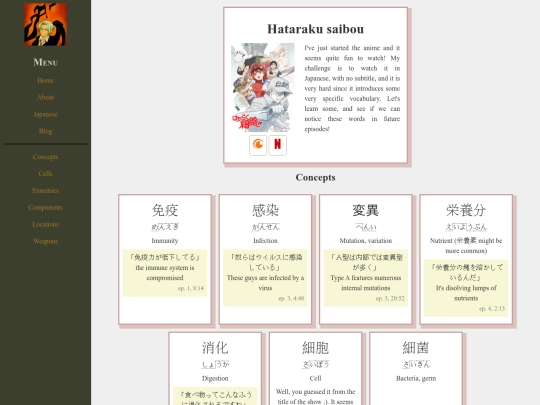
Task: Open the Hataraku saibou poster image
Action: click(x=263, y=87)
